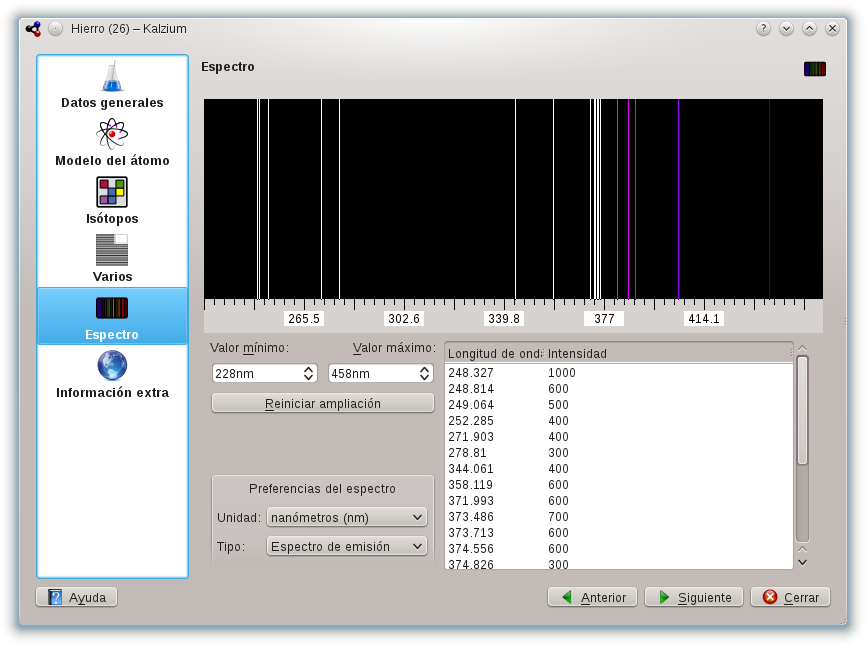Click the isolated violet spectral line
The width and height of the screenshot is (866, 646).
[678, 199]
